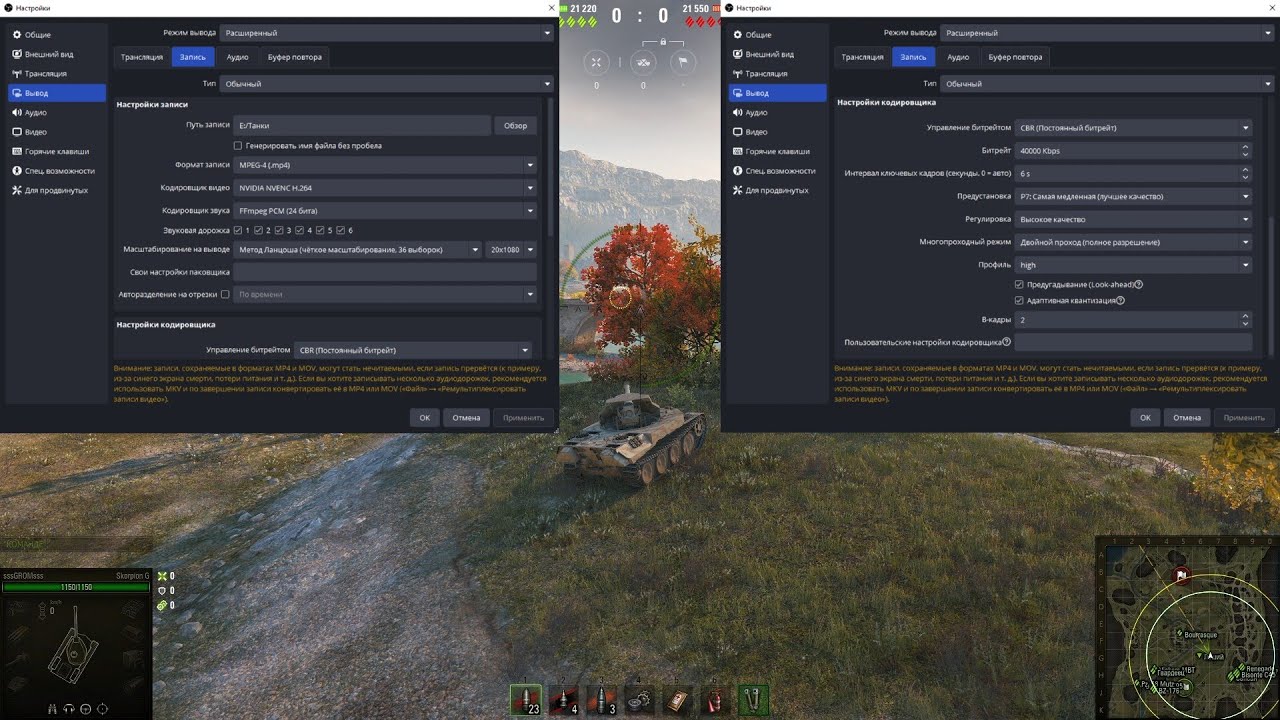Enable Авторазделение на отрезки checkbox

(x=225, y=295)
